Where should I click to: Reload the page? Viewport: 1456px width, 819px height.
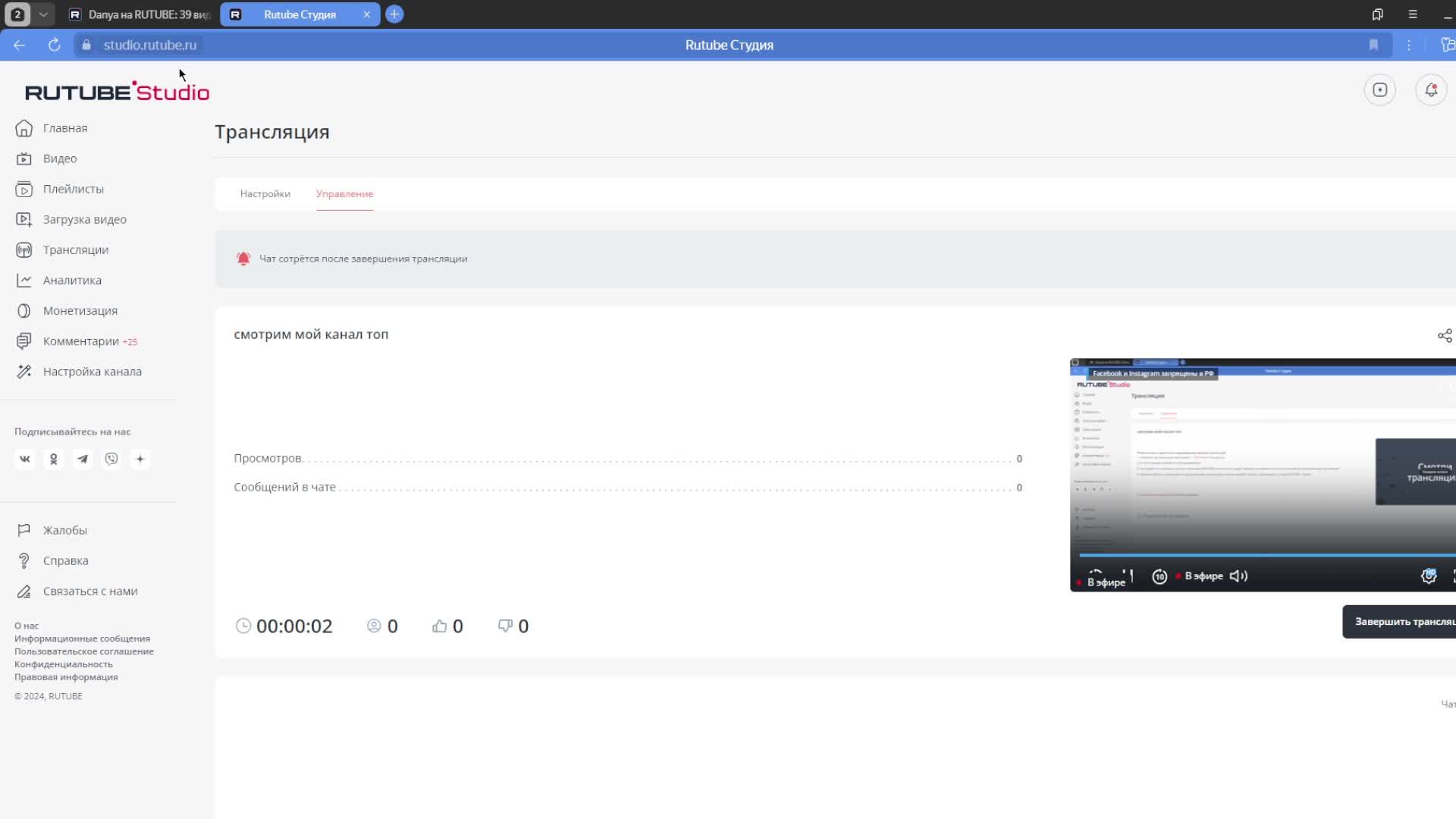[54, 45]
